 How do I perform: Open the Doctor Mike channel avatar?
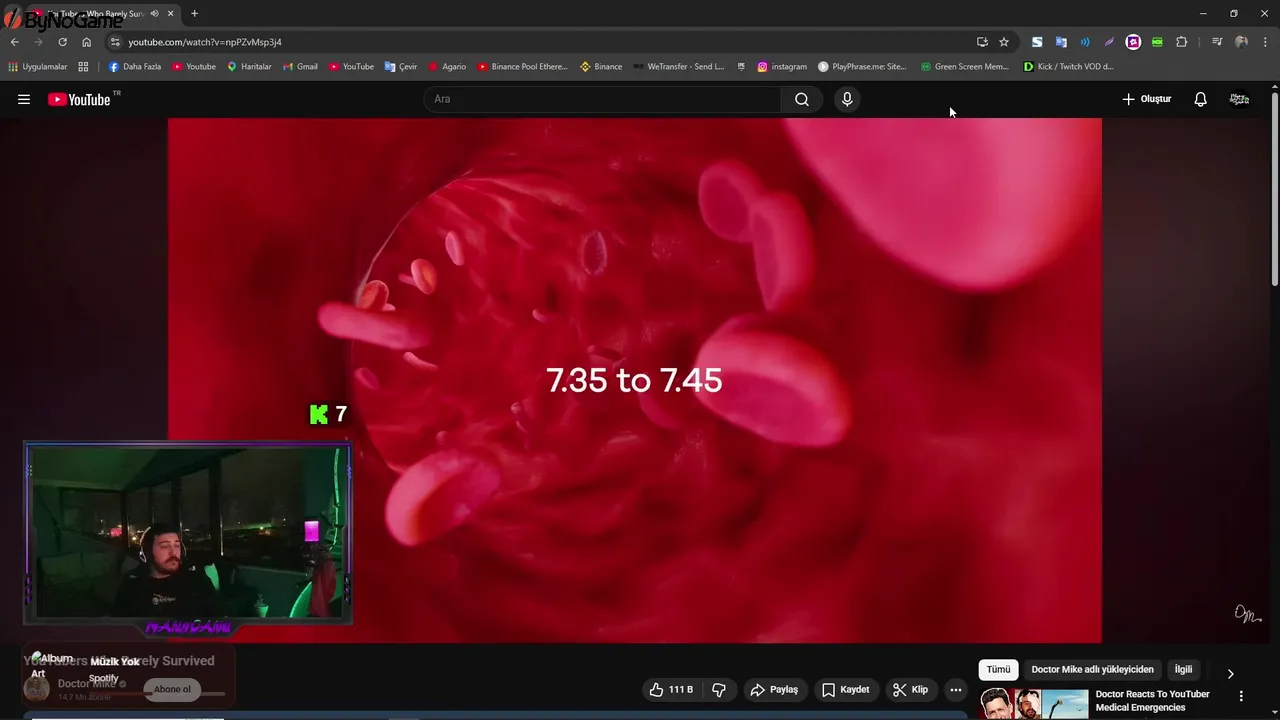[37, 688]
